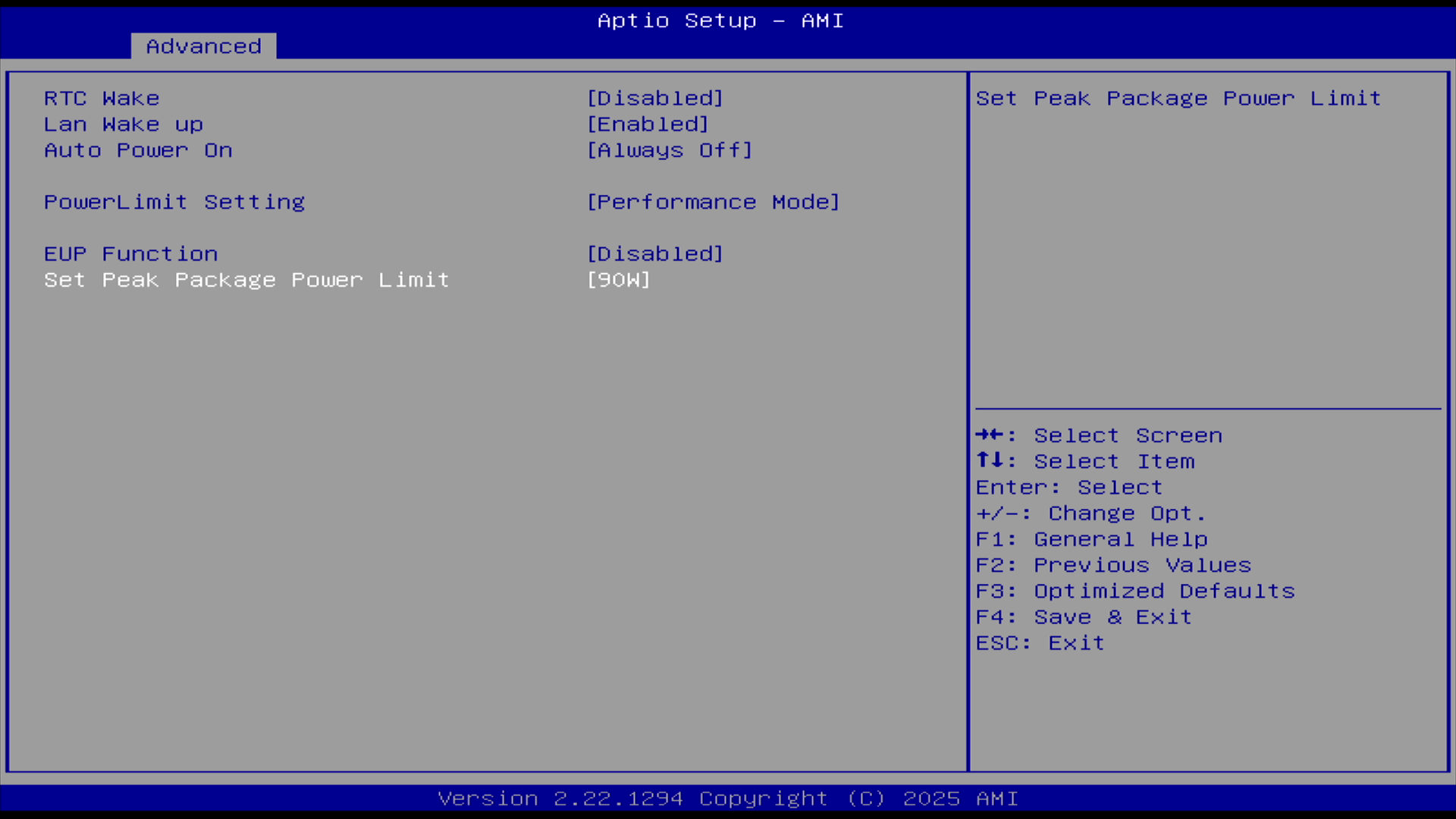Image resolution: width=1456 pixels, height=819 pixels.
Task: Click ESC Exit hint
Action: (1040, 643)
